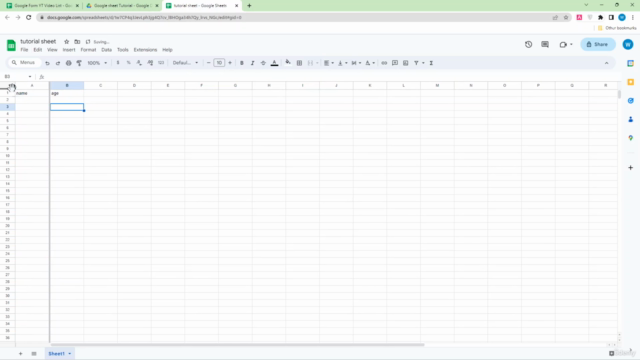Decrease decimal places
The width and height of the screenshot is (640, 360).
pos(139,63)
